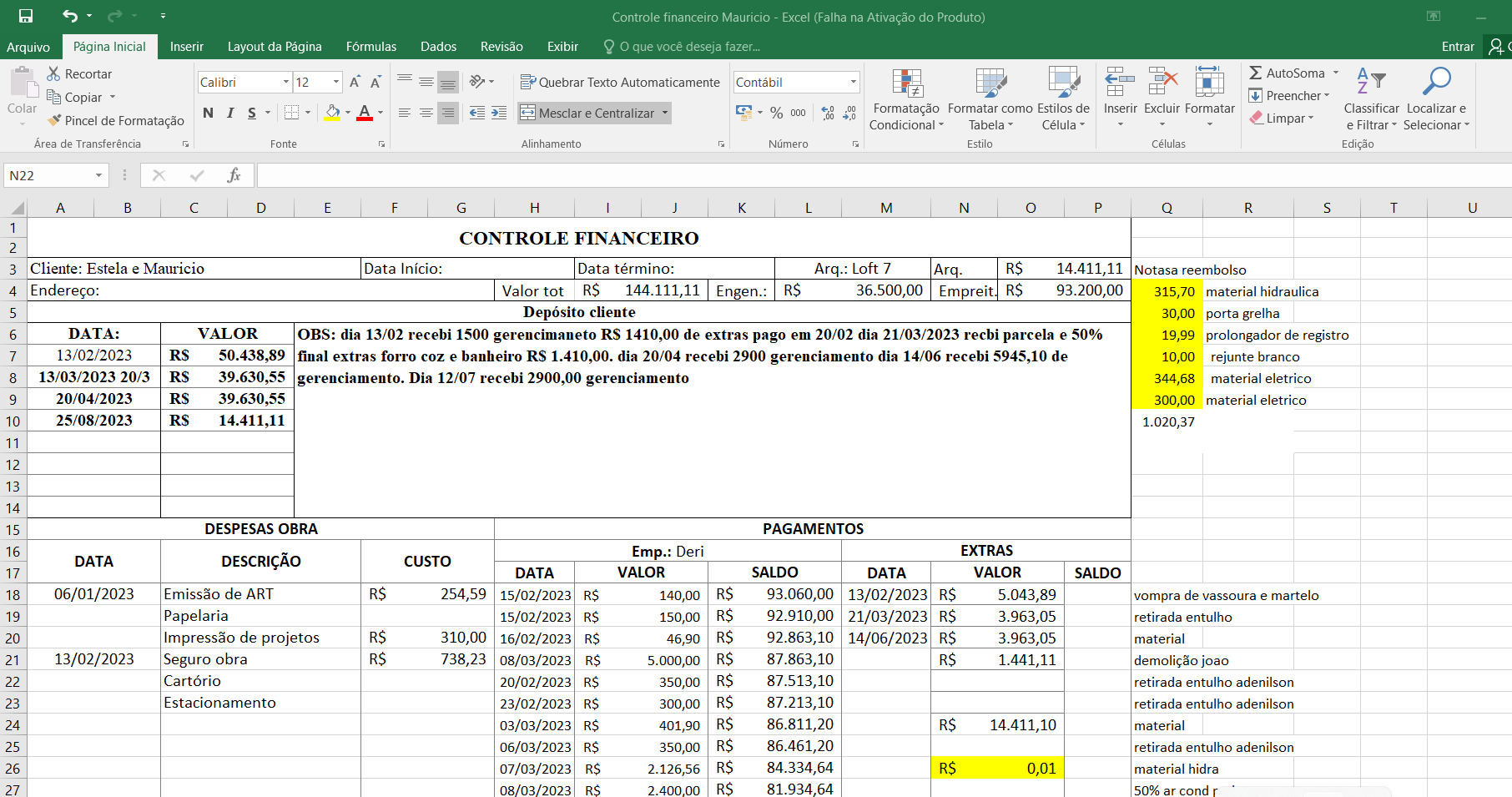Open the Name Box N22 dropdown
The width and height of the screenshot is (1512, 797).
[98, 175]
